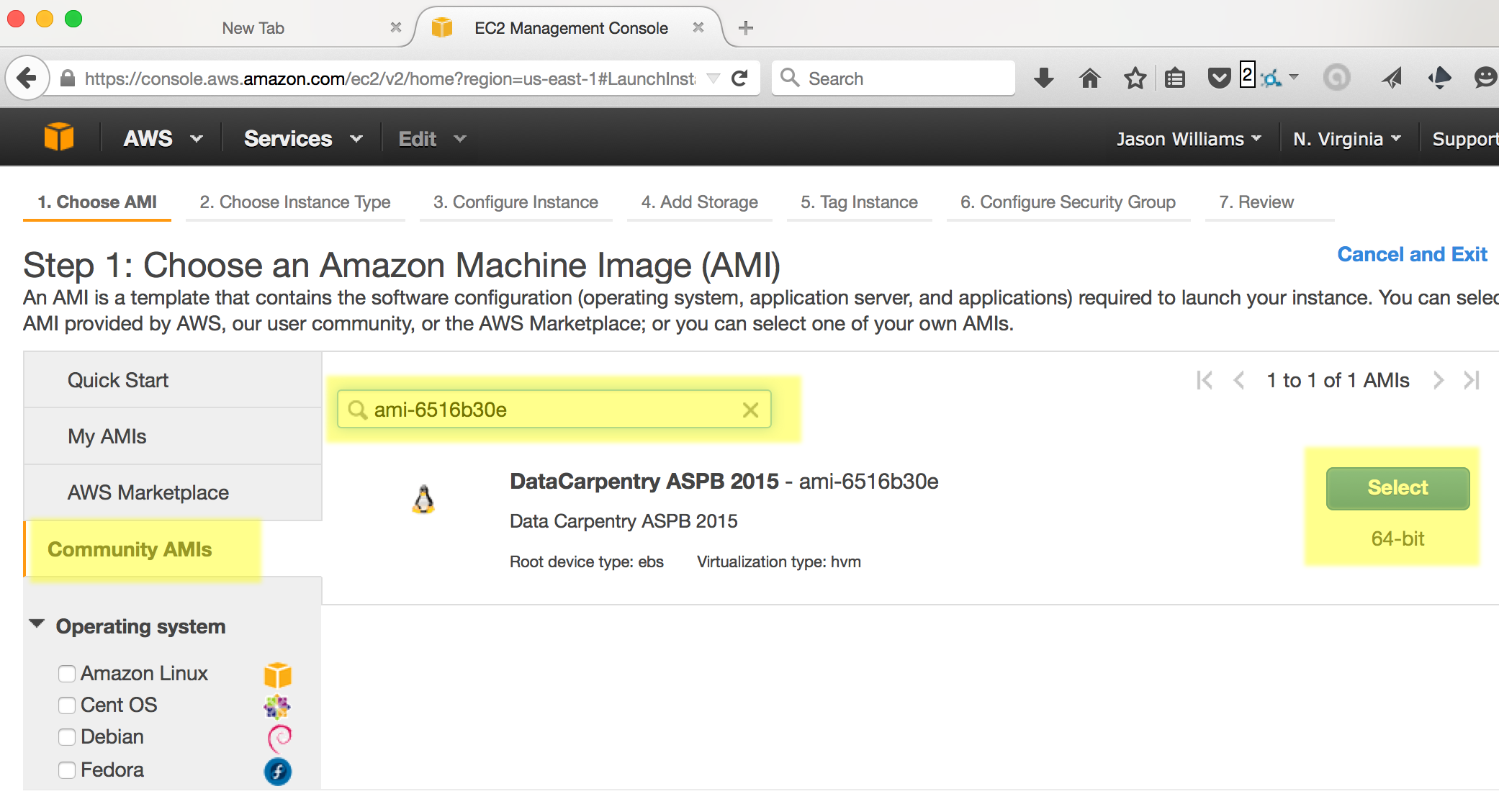Expand the Jason Williams account menu
1499x812 pixels.
point(1188,138)
